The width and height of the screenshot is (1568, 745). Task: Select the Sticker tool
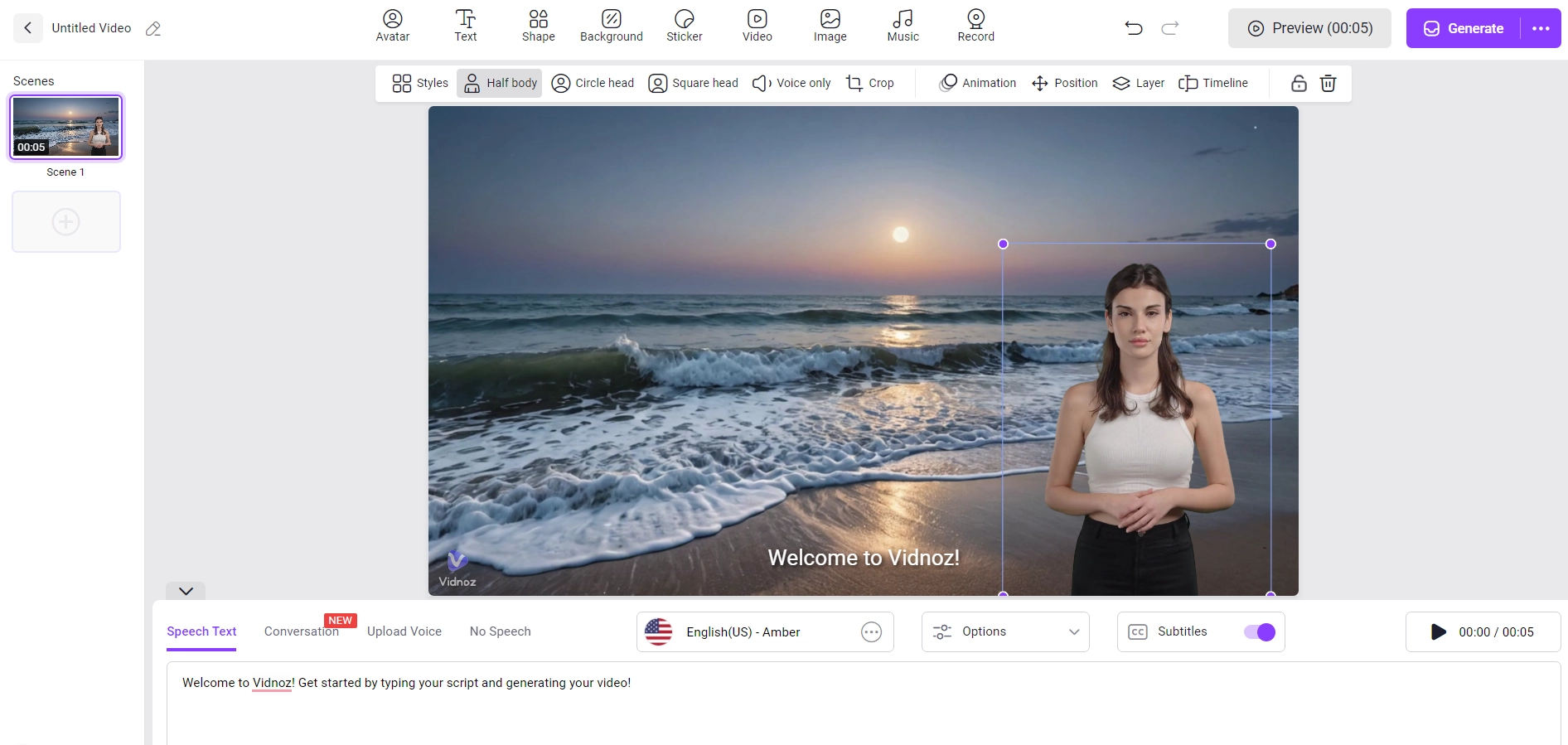pyautogui.click(x=684, y=26)
